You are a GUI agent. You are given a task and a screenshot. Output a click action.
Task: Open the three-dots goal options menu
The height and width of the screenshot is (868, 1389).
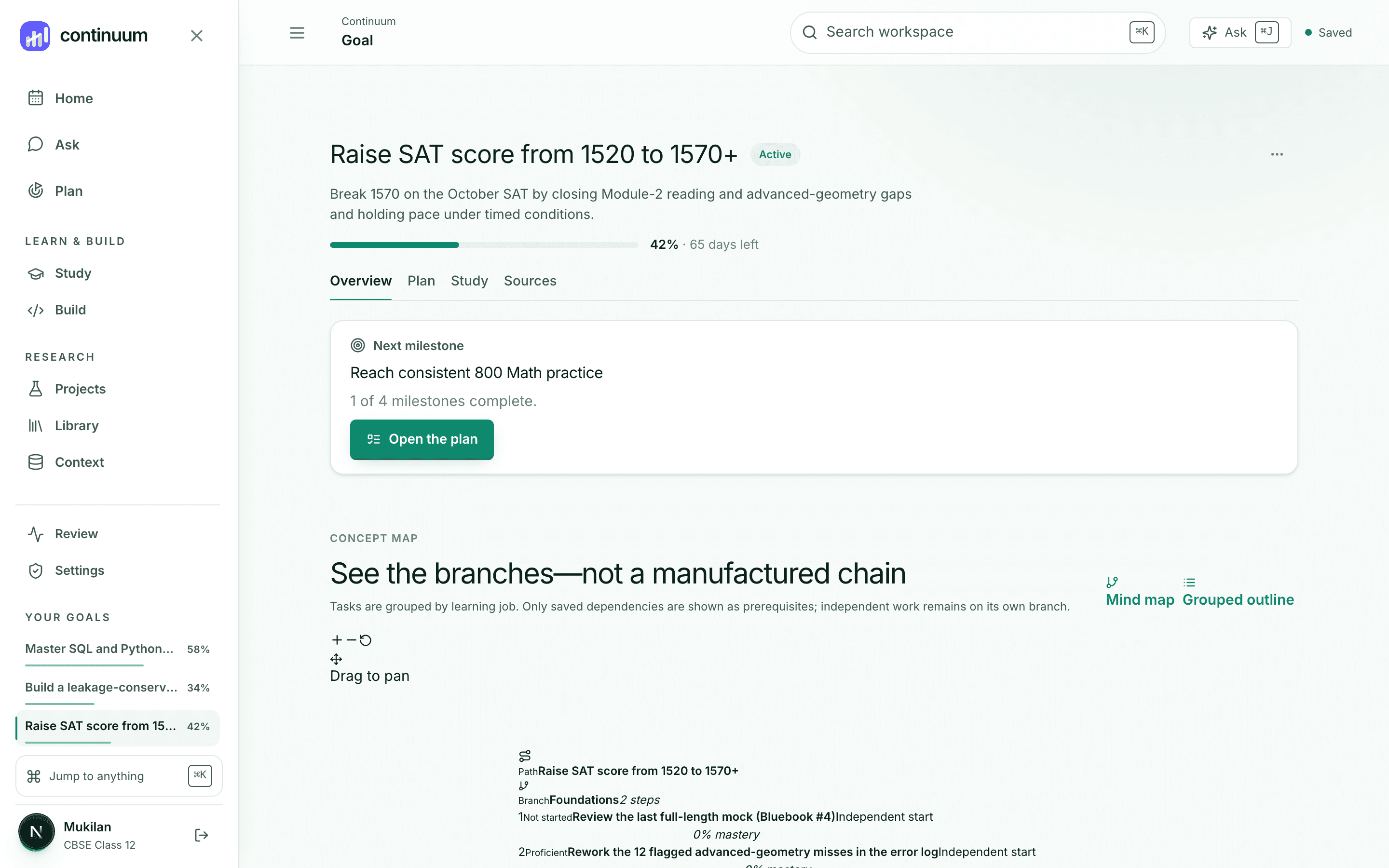pos(1277,154)
